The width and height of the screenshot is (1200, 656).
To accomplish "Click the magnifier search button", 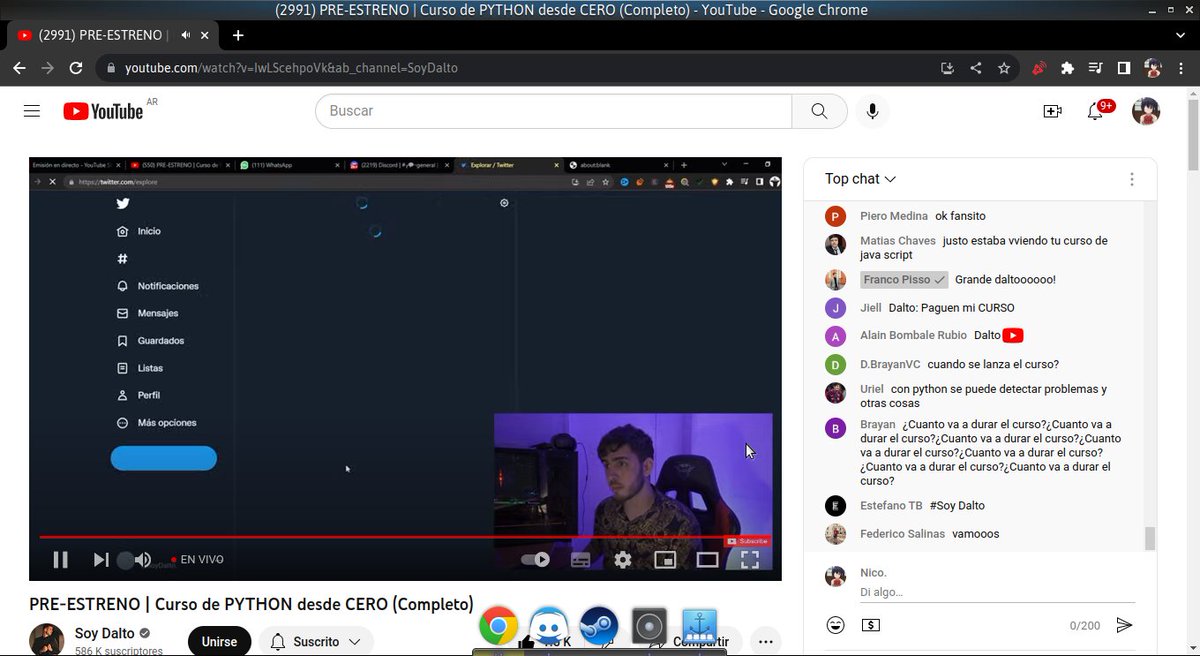I will point(819,111).
